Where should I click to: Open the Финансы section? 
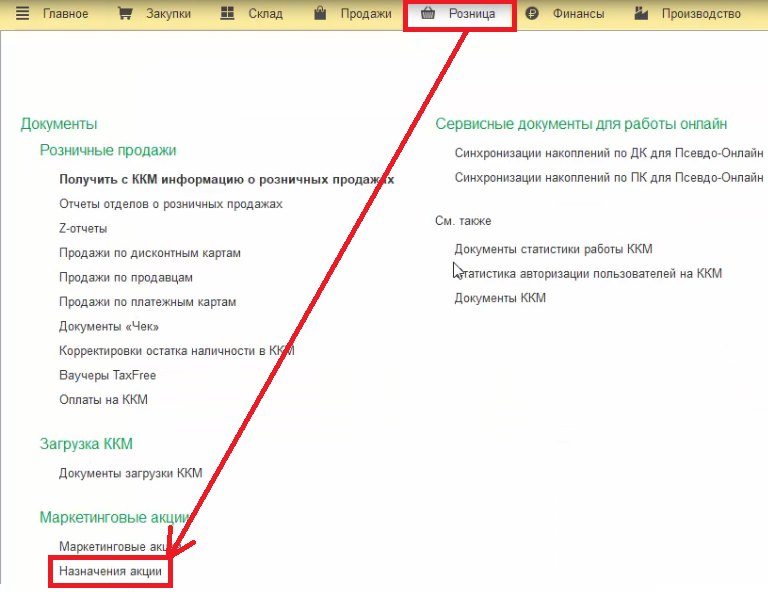tap(578, 14)
